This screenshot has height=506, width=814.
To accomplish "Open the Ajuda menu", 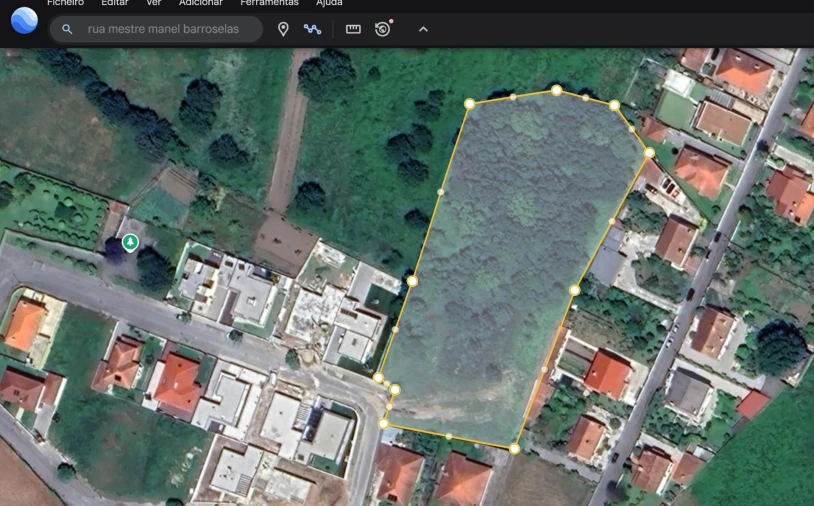I will 329,3.
